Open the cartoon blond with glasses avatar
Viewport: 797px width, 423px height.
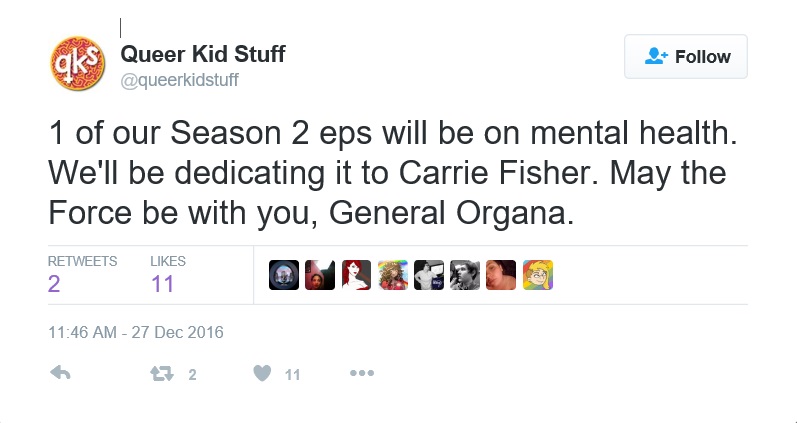click(x=538, y=275)
